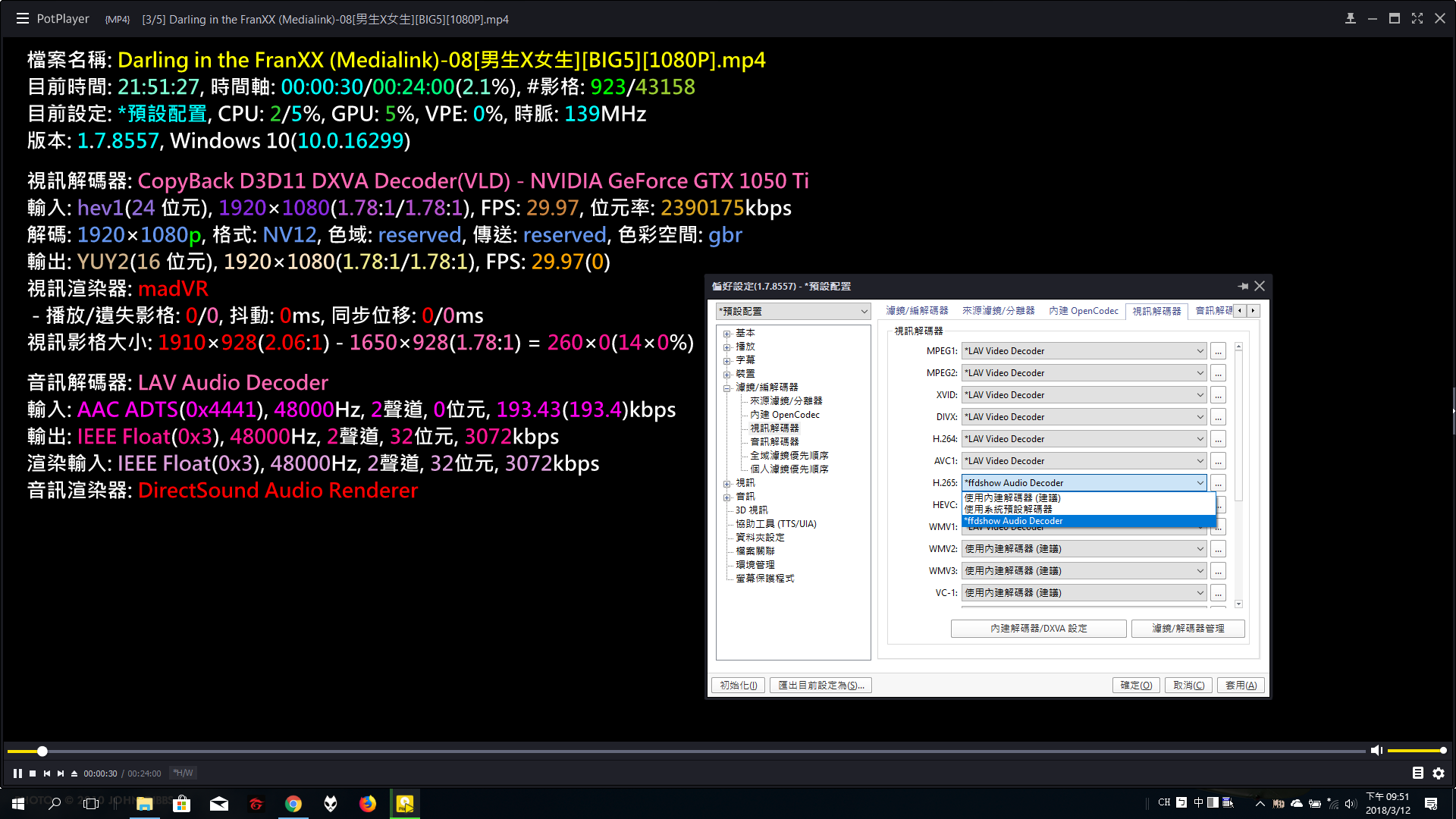The image size is (1456, 819).
Task: Open the MPEG1 decoder dropdown
Action: (x=1084, y=351)
